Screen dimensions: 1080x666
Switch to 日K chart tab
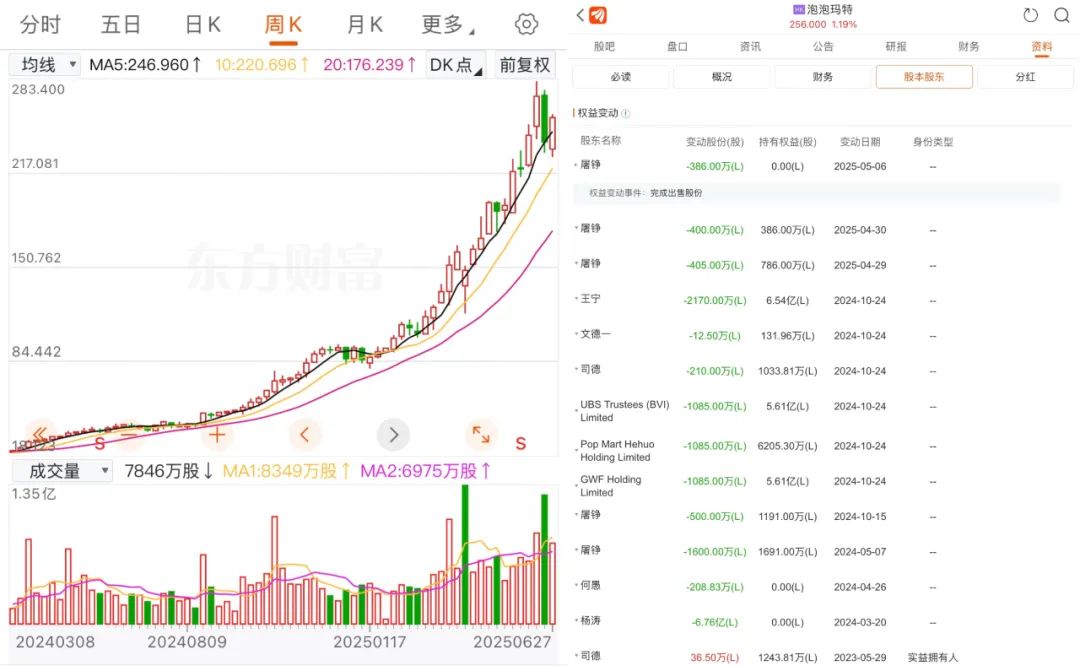202,25
